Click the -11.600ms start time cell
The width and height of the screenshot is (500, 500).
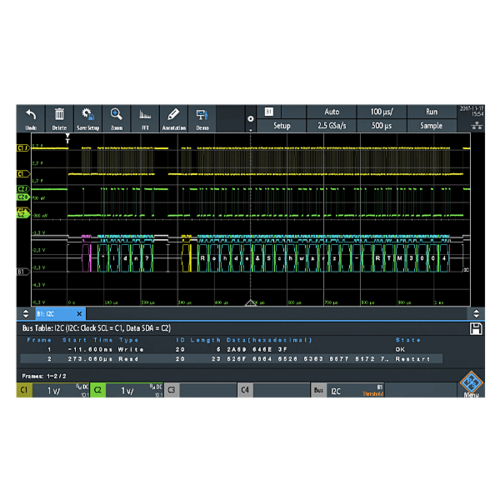coord(90,349)
